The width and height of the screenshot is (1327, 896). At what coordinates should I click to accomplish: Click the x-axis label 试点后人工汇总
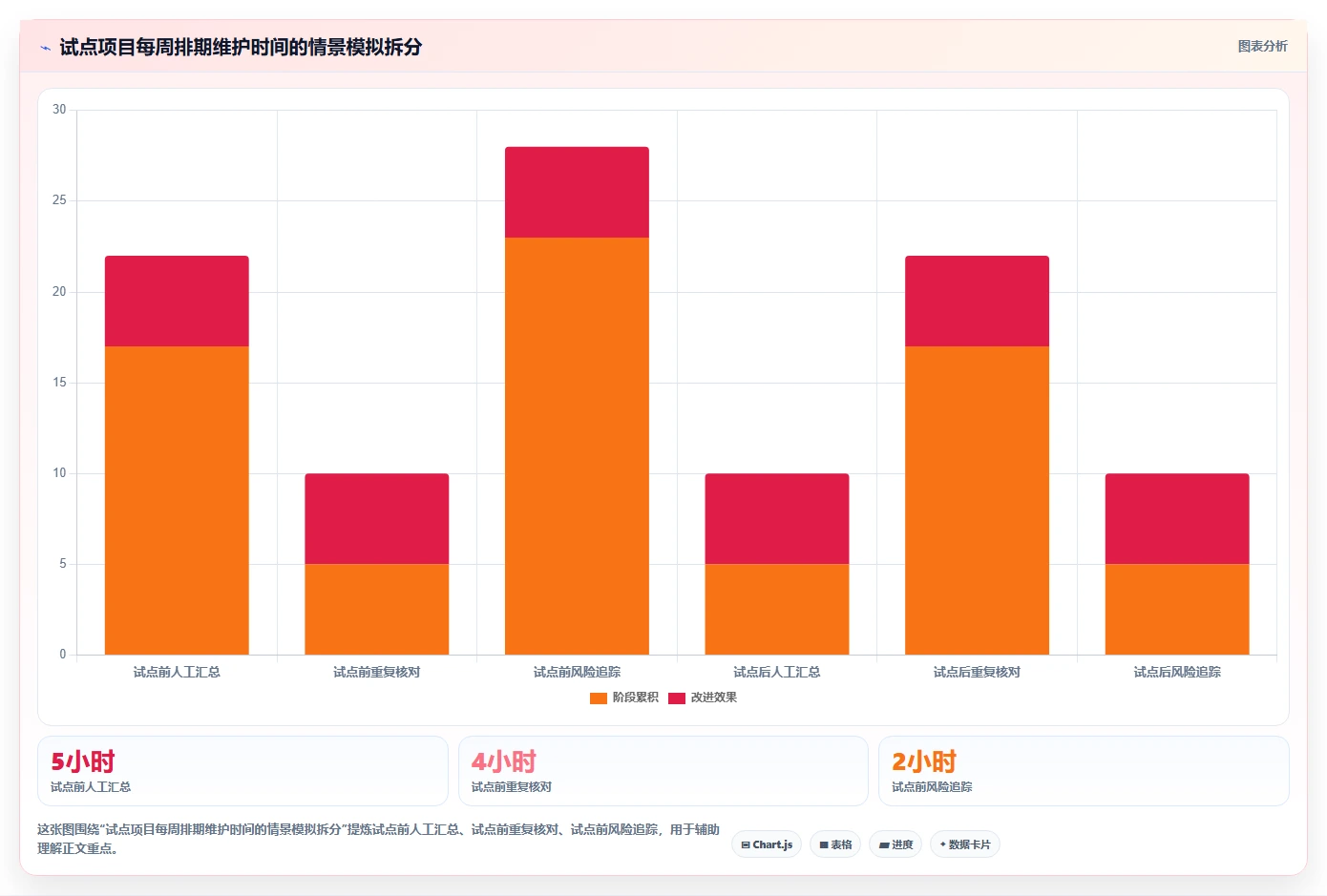coord(777,672)
